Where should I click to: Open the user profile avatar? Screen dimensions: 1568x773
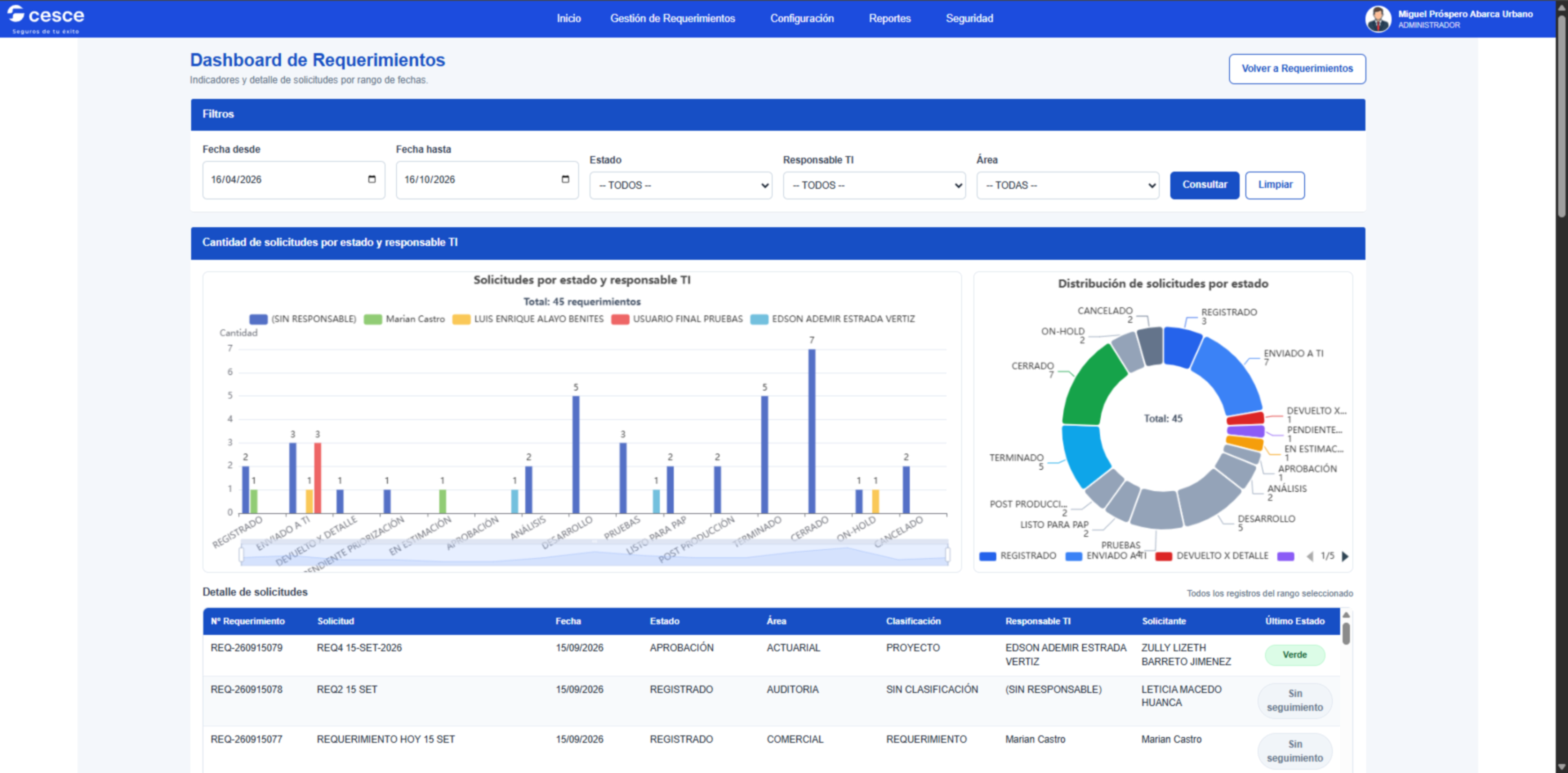tap(1378, 19)
